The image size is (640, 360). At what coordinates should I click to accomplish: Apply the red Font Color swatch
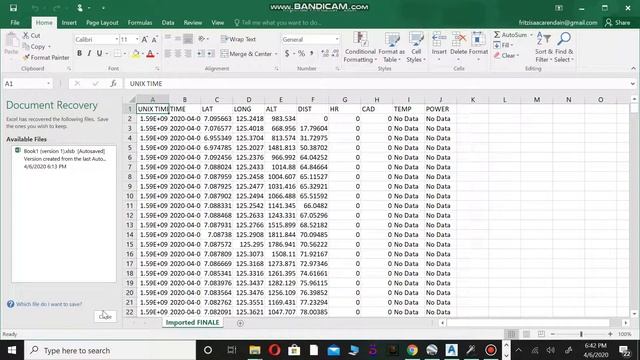tap(150, 53)
